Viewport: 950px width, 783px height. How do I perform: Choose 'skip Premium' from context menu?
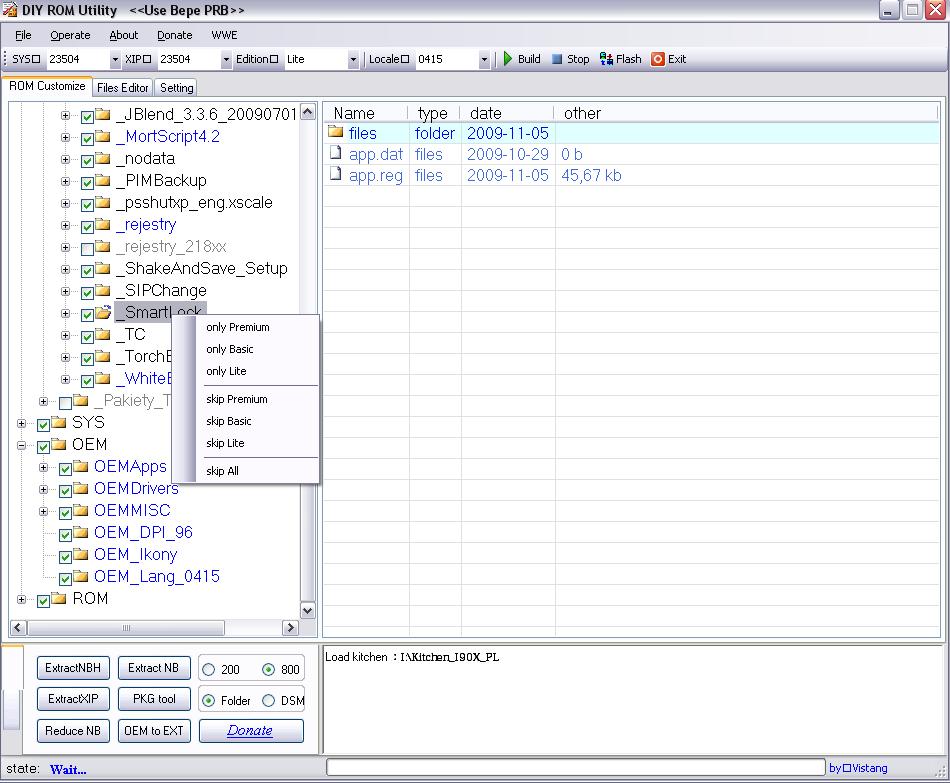(237, 399)
